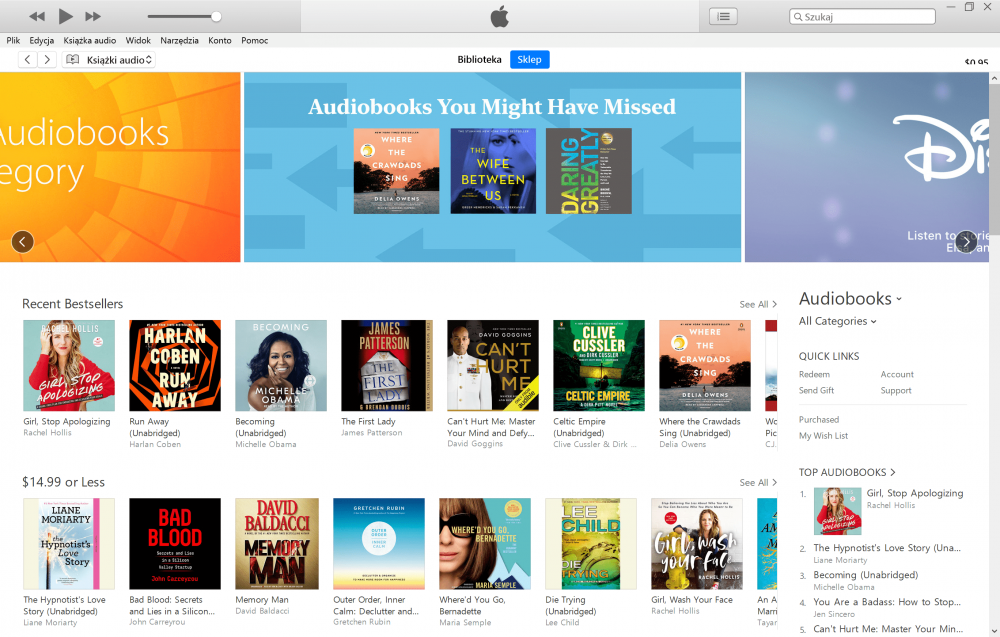Open My Wish List link
The width and height of the screenshot is (1000, 637).
[x=823, y=436]
